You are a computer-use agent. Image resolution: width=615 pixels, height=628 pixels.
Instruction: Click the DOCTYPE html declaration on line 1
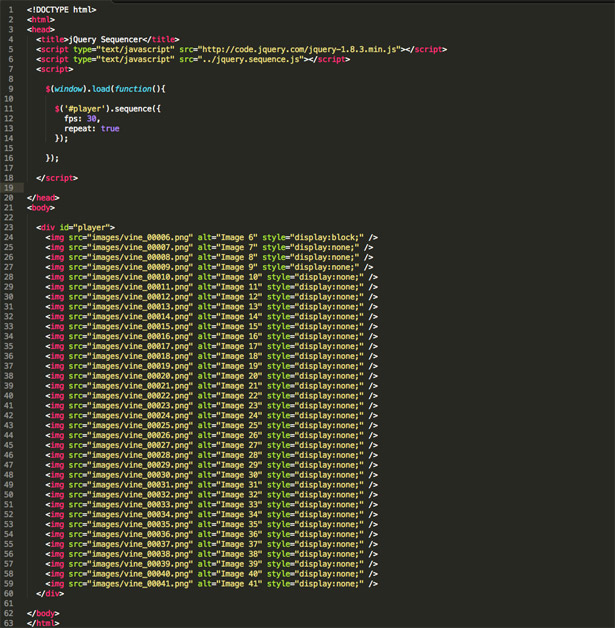pyautogui.click(x=61, y=10)
